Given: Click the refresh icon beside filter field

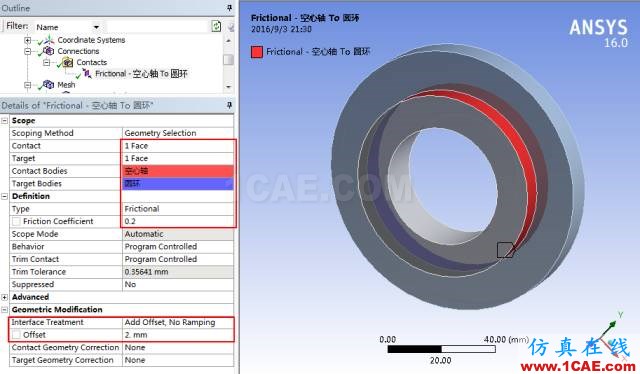Looking at the screenshot, I should tap(216, 27).
